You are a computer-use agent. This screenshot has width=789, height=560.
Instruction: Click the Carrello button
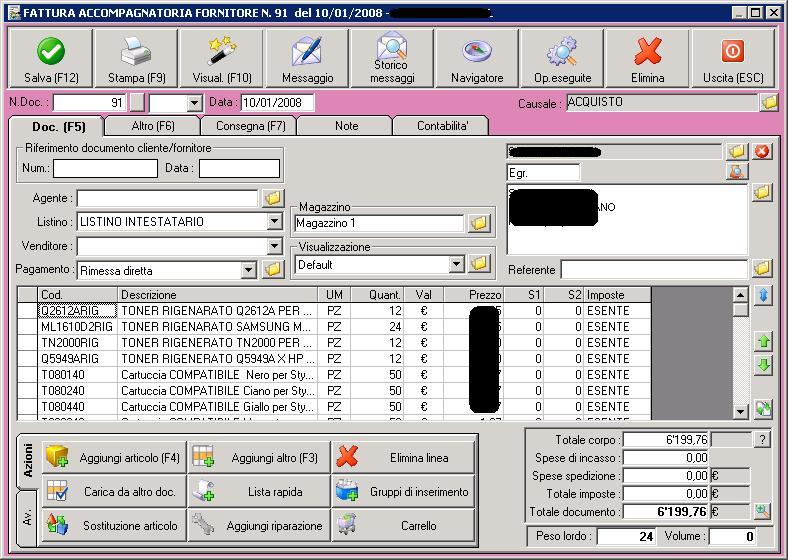(x=403, y=525)
